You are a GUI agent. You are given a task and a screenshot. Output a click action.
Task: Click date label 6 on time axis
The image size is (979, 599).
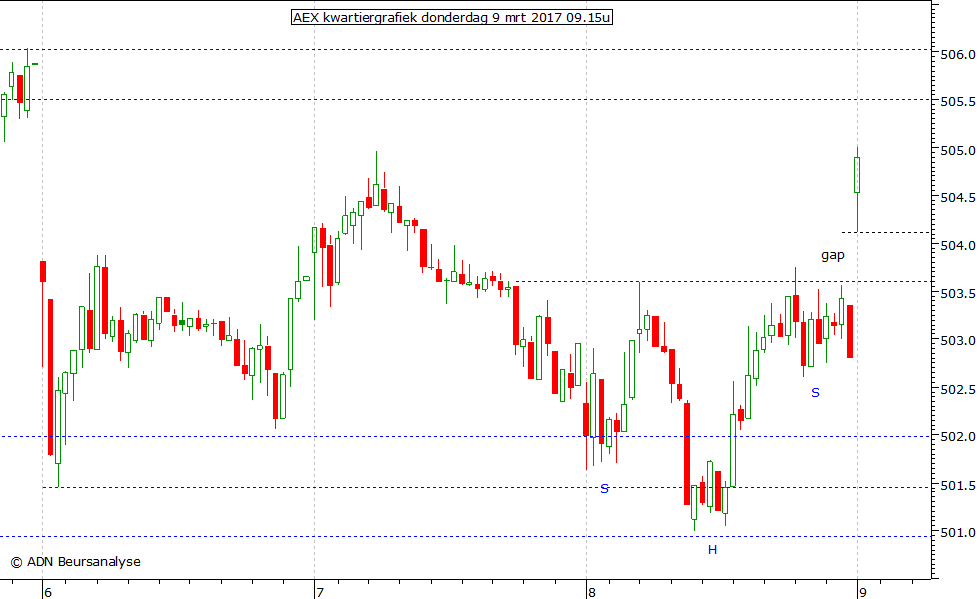pos(47,592)
